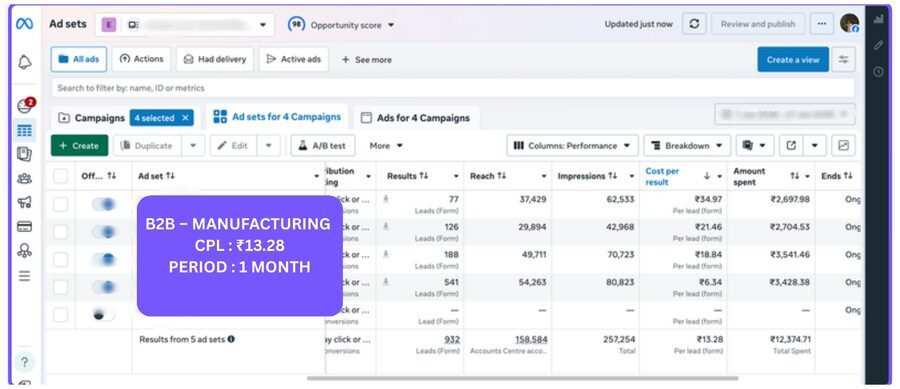Click the Create a view button

[793, 60]
